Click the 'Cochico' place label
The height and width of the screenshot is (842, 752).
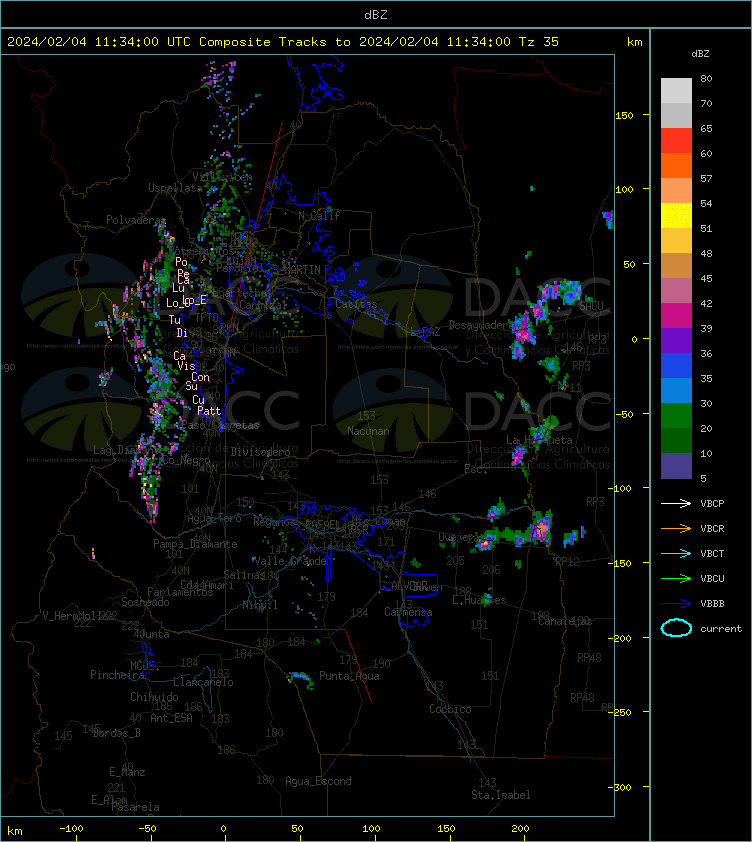[x=450, y=709]
